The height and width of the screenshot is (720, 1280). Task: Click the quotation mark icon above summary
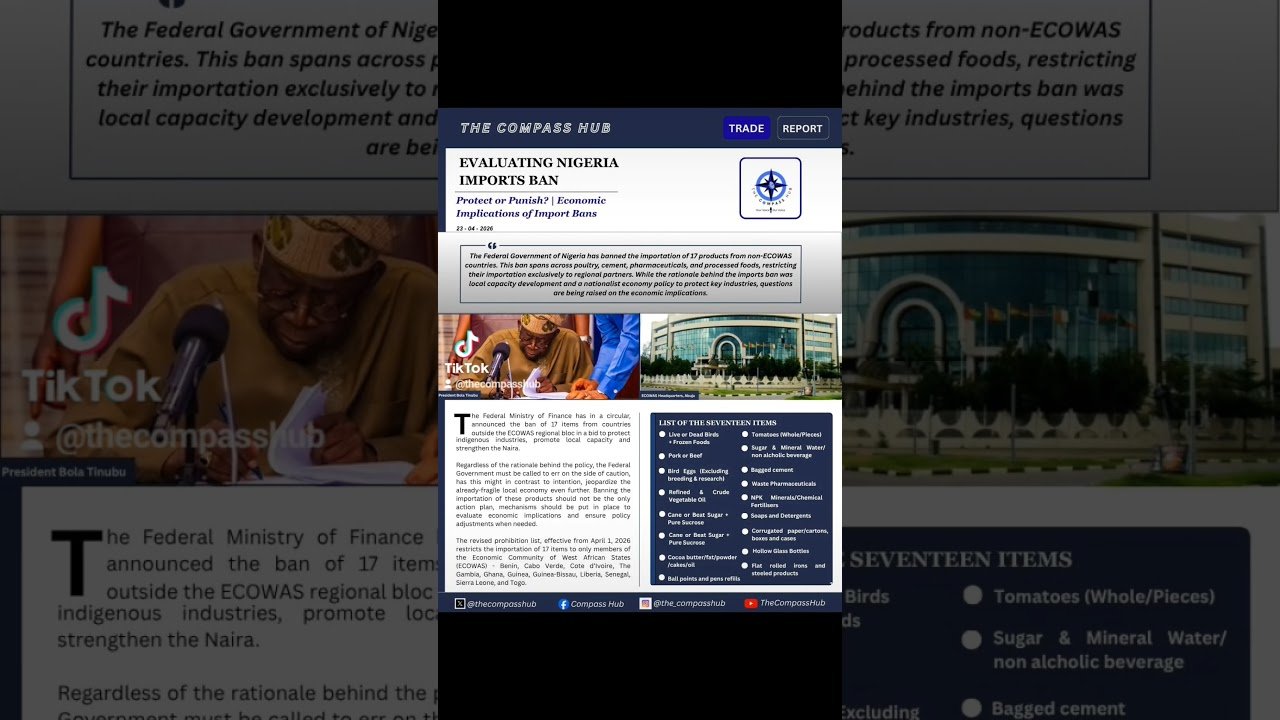pos(491,245)
